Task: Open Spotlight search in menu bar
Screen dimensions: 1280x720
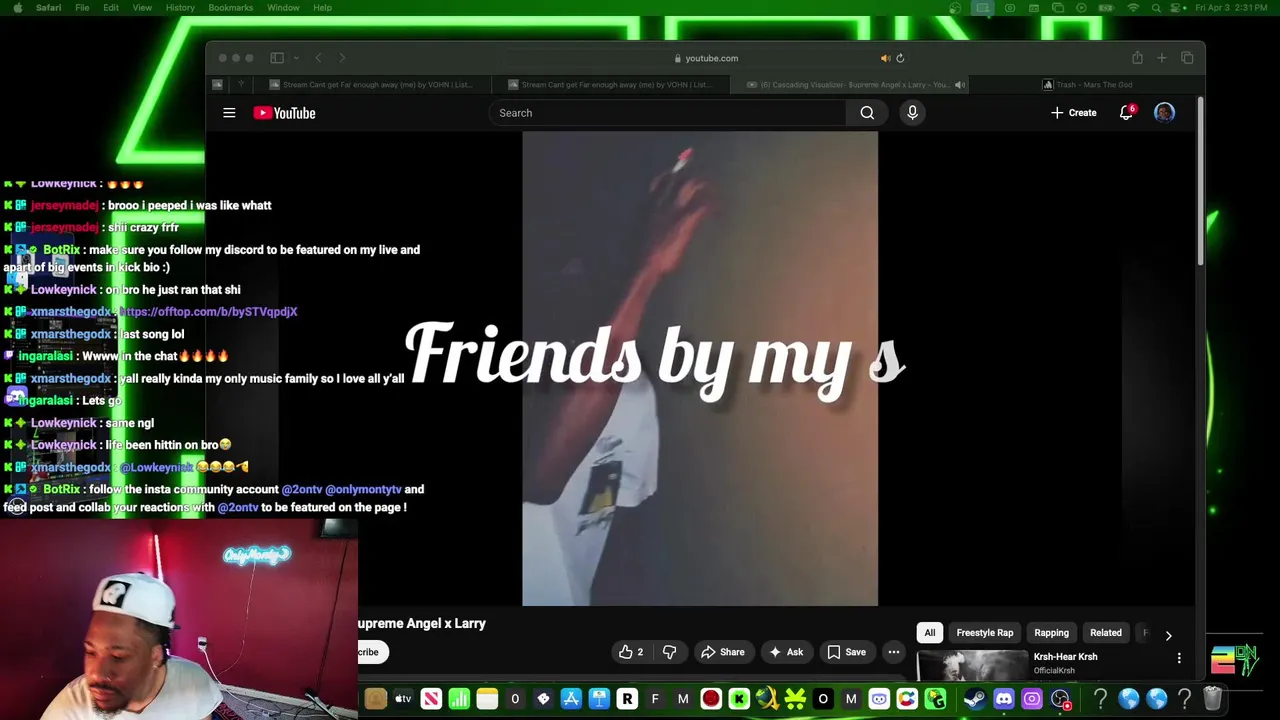Action: (1156, 8)
